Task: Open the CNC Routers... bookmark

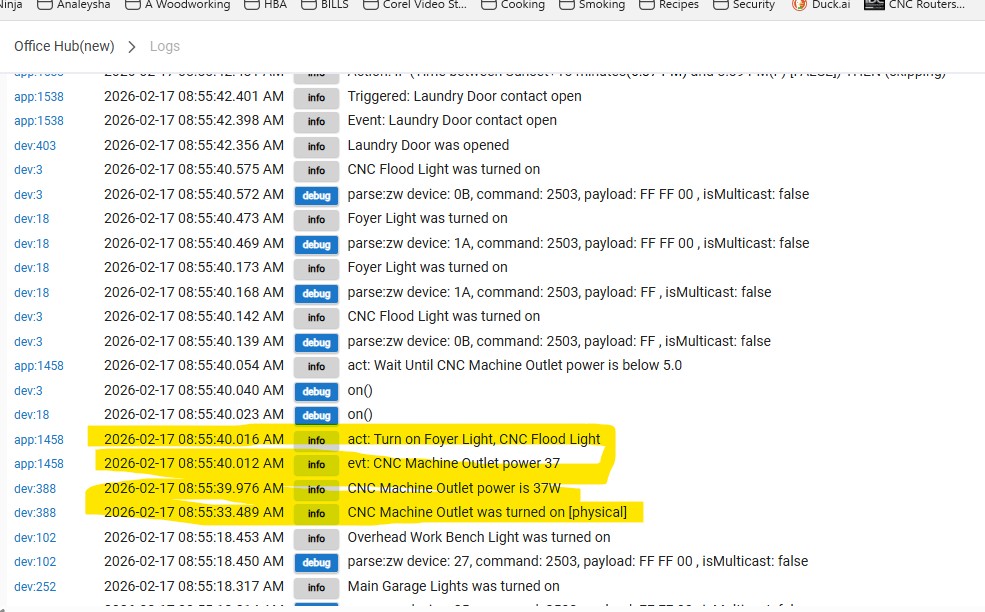Action: pyautogui.click(x=915, y=5)
